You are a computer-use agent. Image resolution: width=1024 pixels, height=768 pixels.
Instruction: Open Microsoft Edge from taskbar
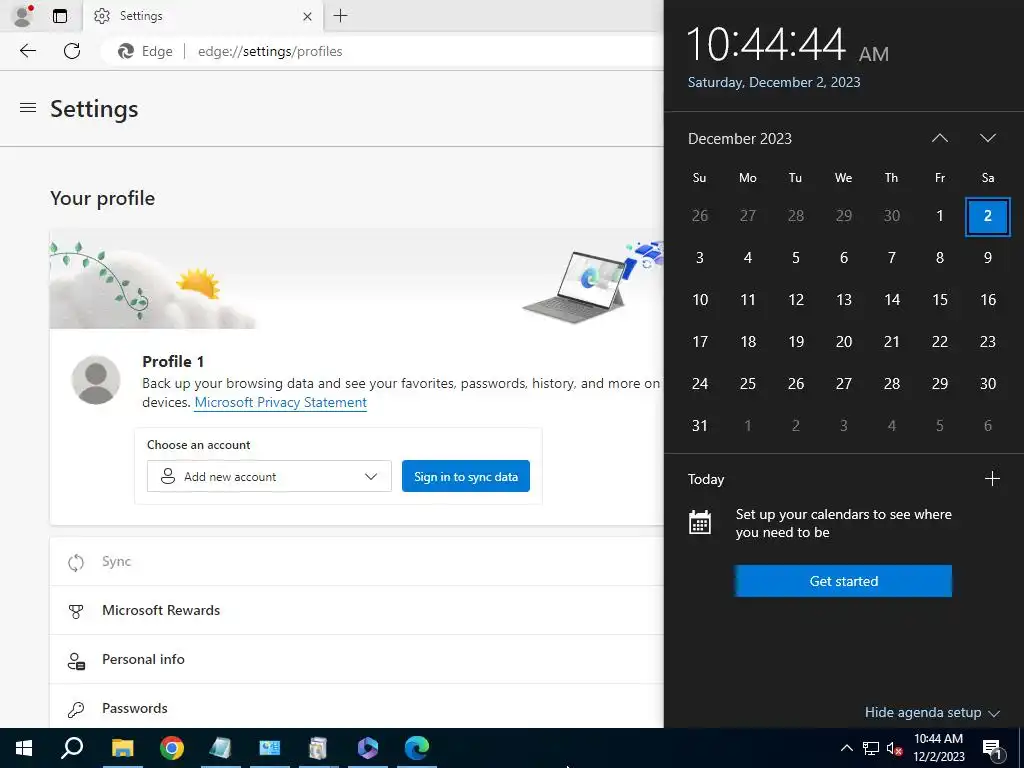[417, 748]
